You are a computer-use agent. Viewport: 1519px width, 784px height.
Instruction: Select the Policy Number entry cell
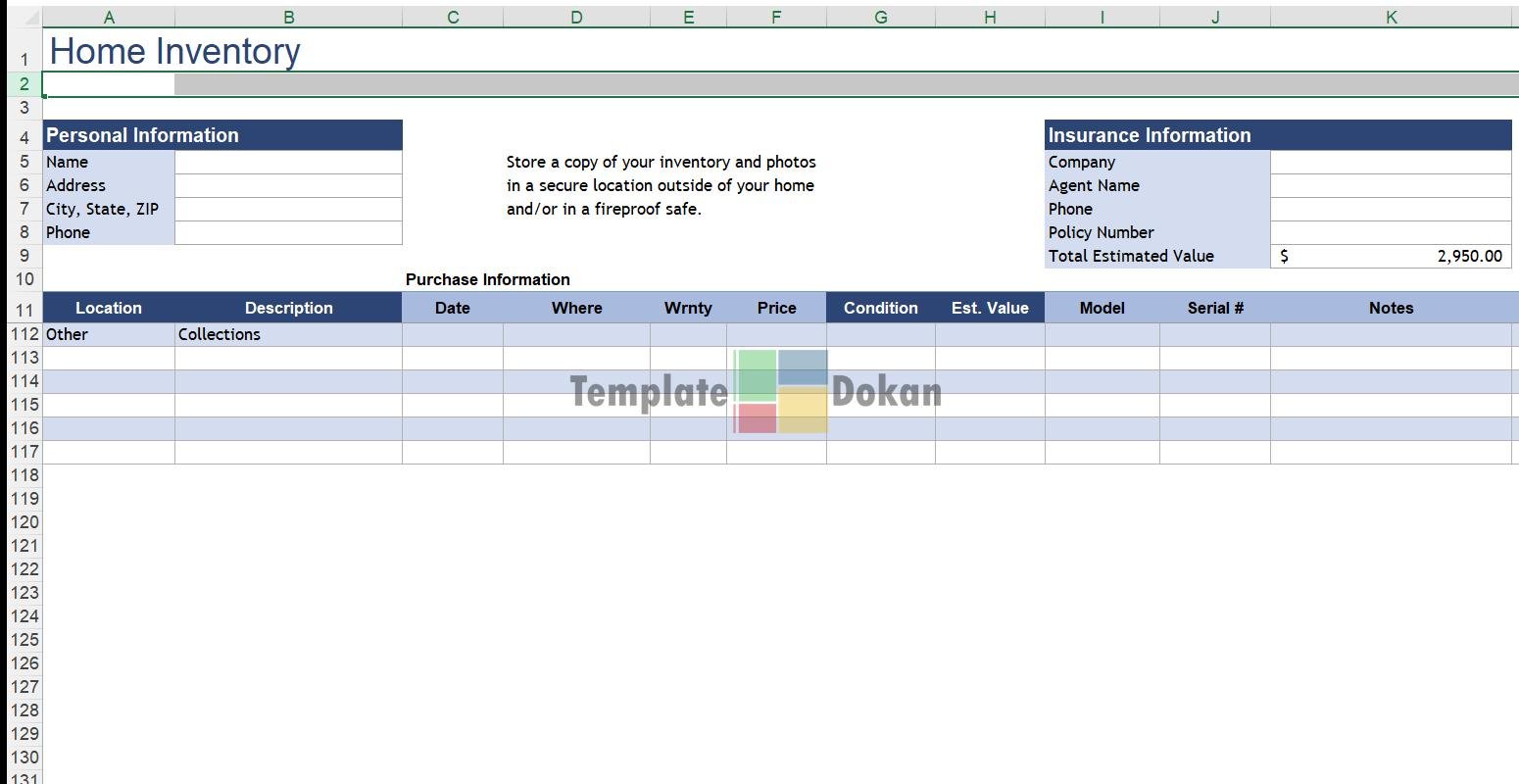(1390, 232)
